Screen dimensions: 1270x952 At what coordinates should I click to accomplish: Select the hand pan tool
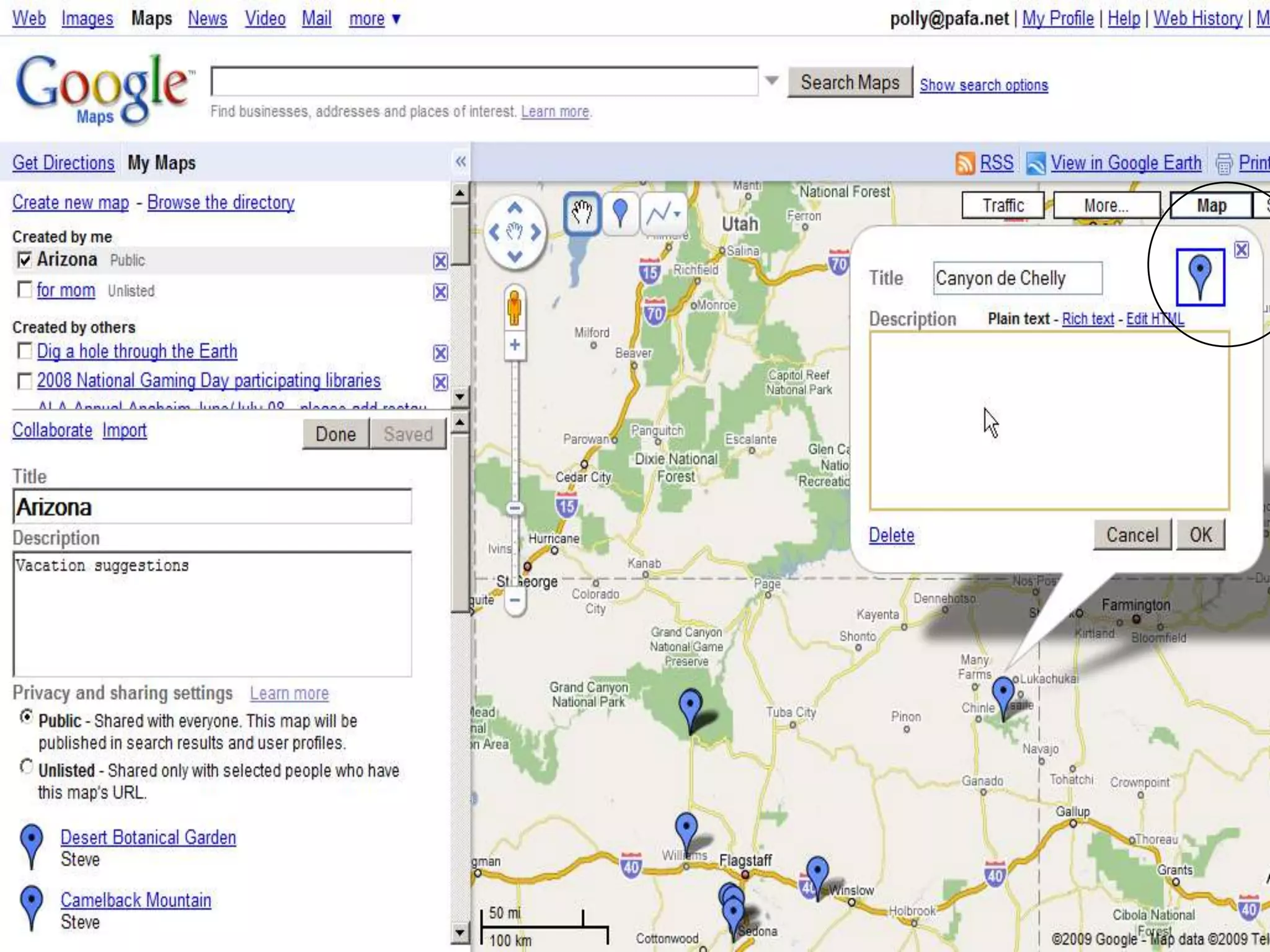pos(582,214)
